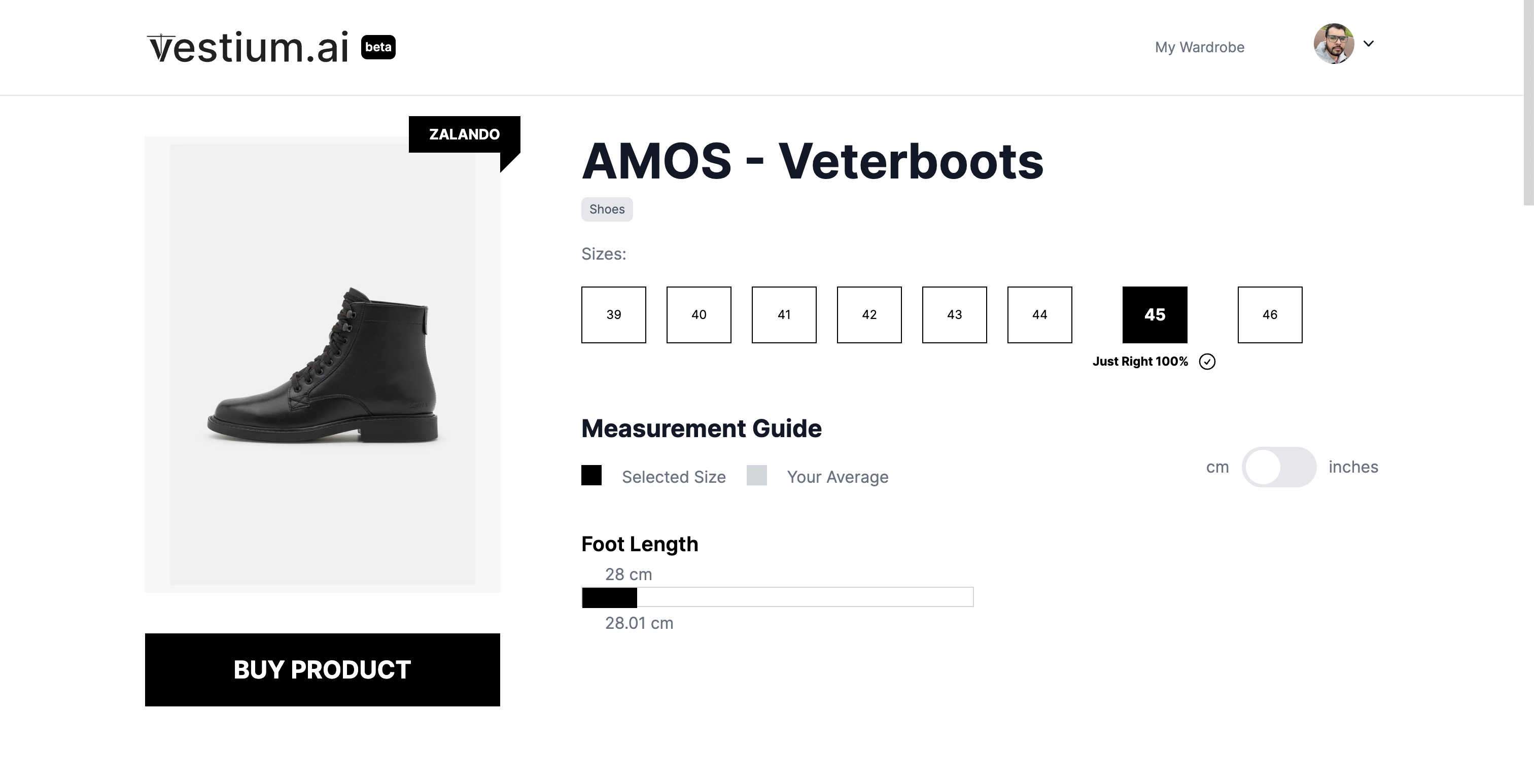Image resolution: width=1534 pixels, height=784 pixels.
Task: Toggle units between cm and inches
Action: 1278,467
